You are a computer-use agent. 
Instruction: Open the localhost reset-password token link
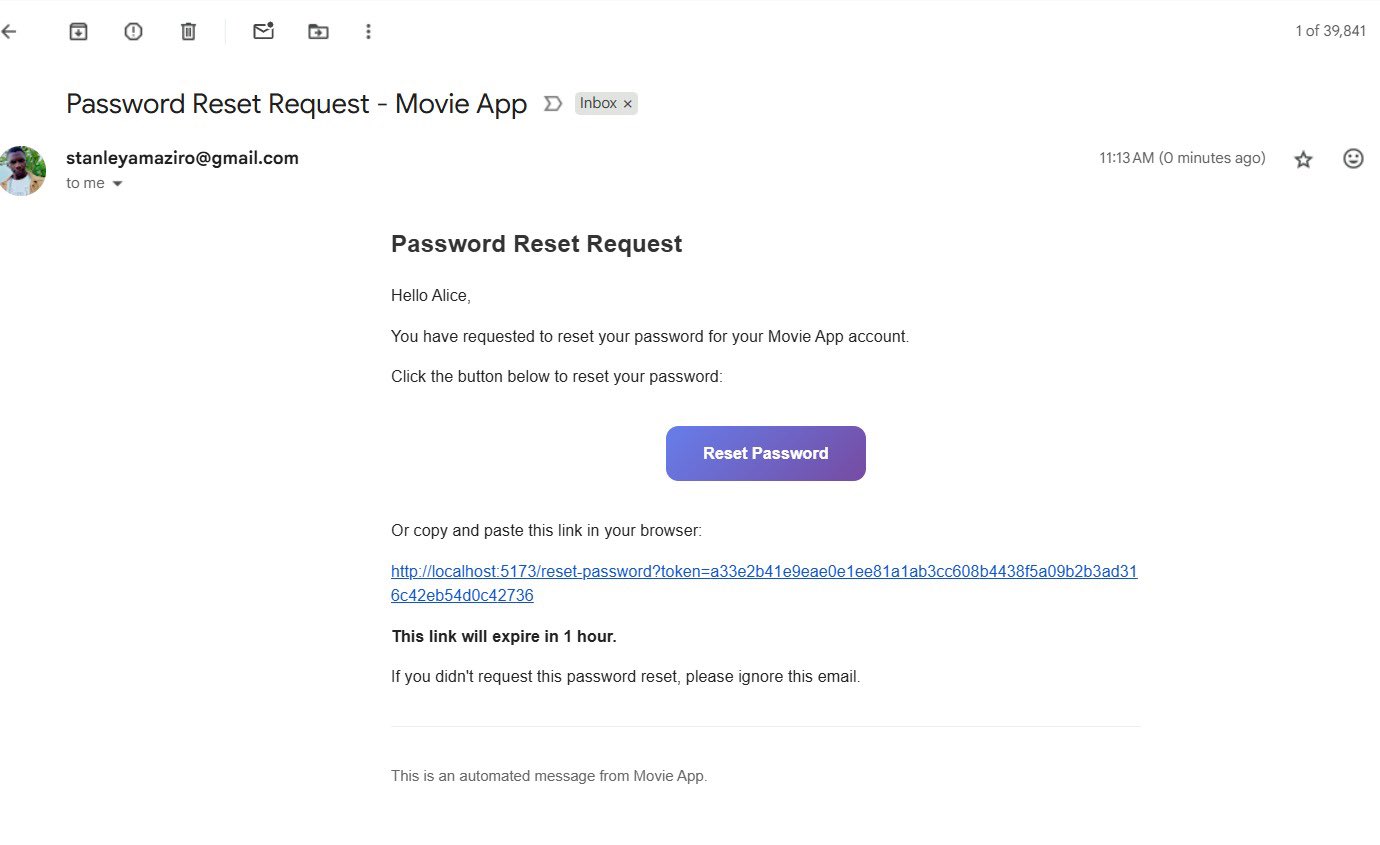tap(763, 572)
